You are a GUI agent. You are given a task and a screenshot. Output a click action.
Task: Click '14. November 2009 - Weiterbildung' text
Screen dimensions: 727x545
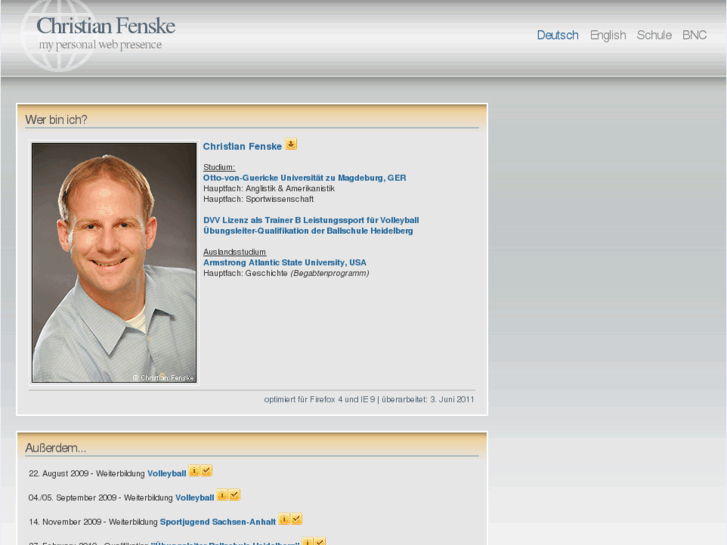click(x=93, y=522)
